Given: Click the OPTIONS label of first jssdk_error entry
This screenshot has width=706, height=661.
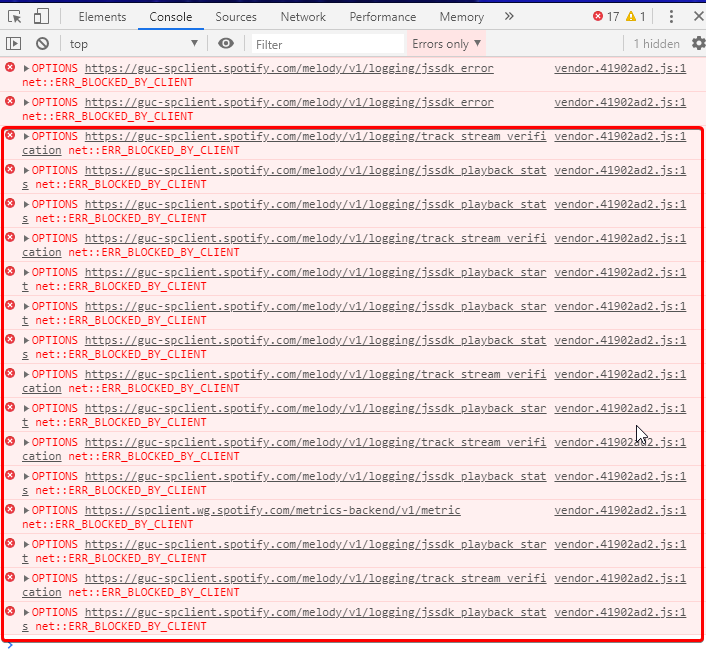Looking at the screenshot, I should [54, 68].
